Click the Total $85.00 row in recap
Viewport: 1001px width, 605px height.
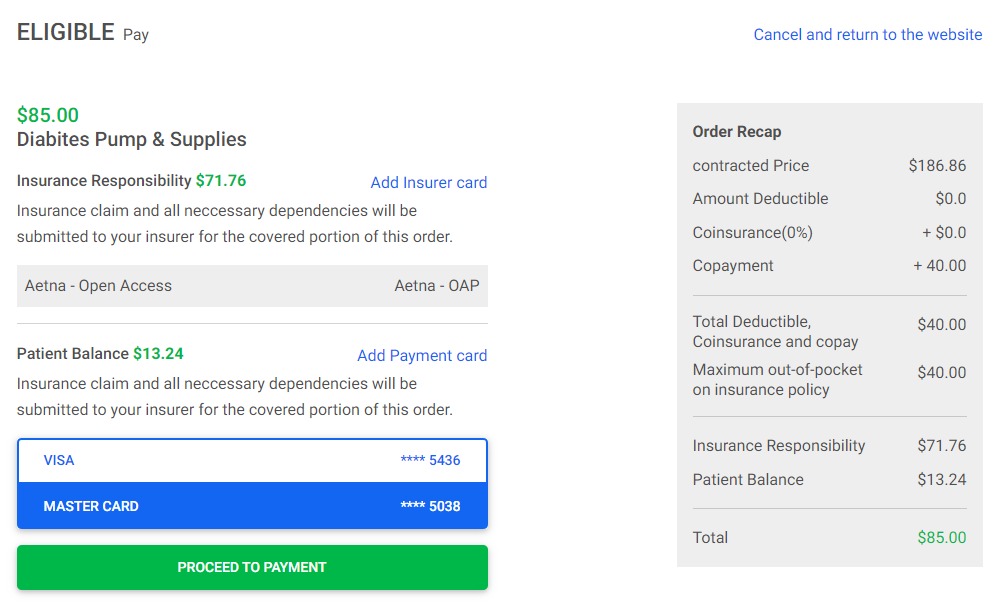coord(829,537)
